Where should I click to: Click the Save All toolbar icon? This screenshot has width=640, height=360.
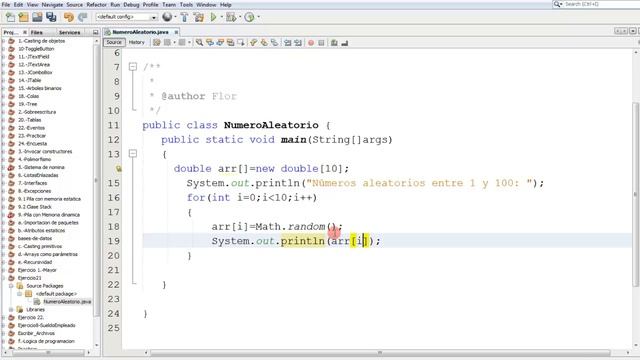click(51, 17)
